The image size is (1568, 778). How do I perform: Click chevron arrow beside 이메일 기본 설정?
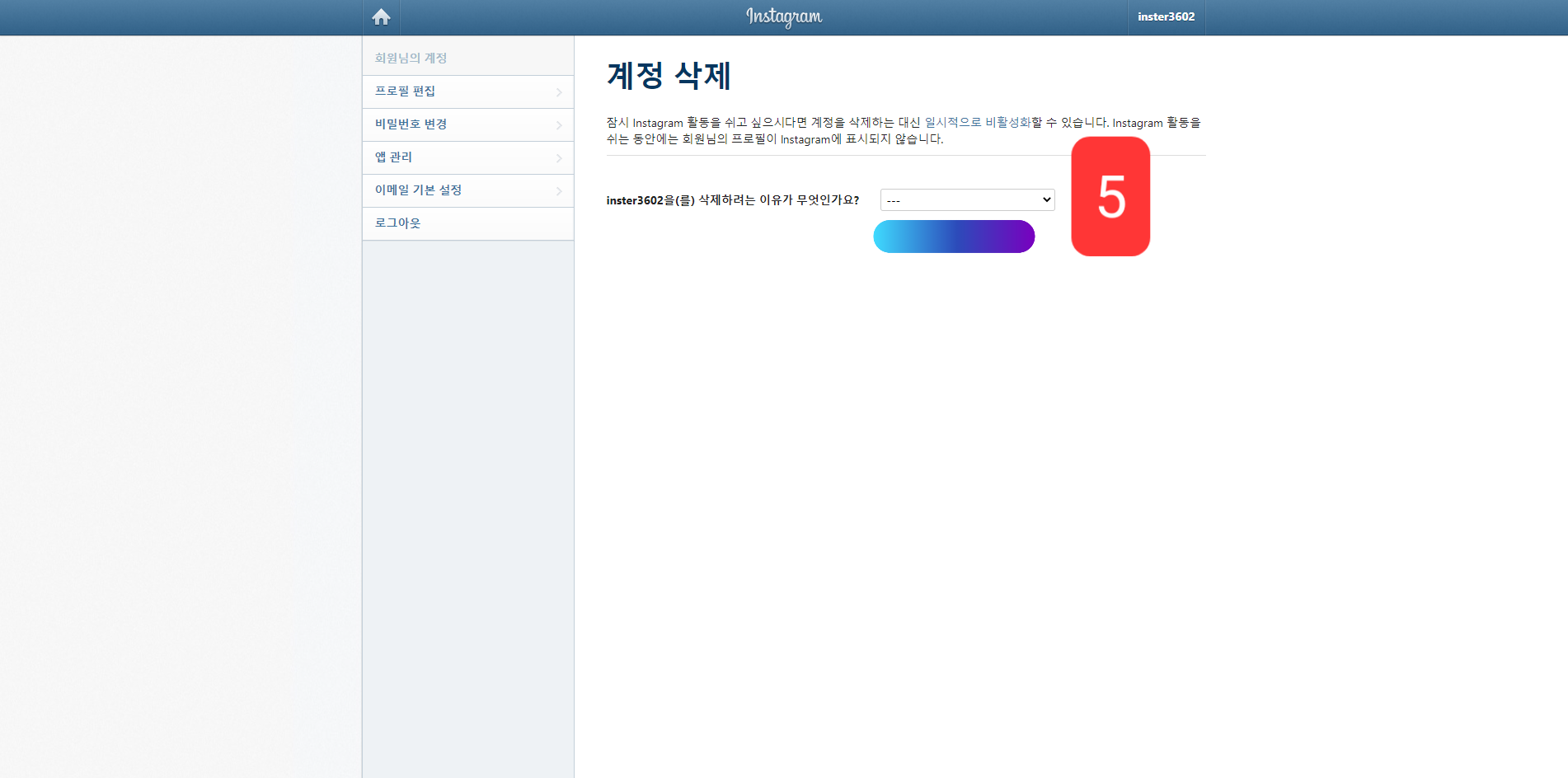pyautogui.click(x=559, y=191)
